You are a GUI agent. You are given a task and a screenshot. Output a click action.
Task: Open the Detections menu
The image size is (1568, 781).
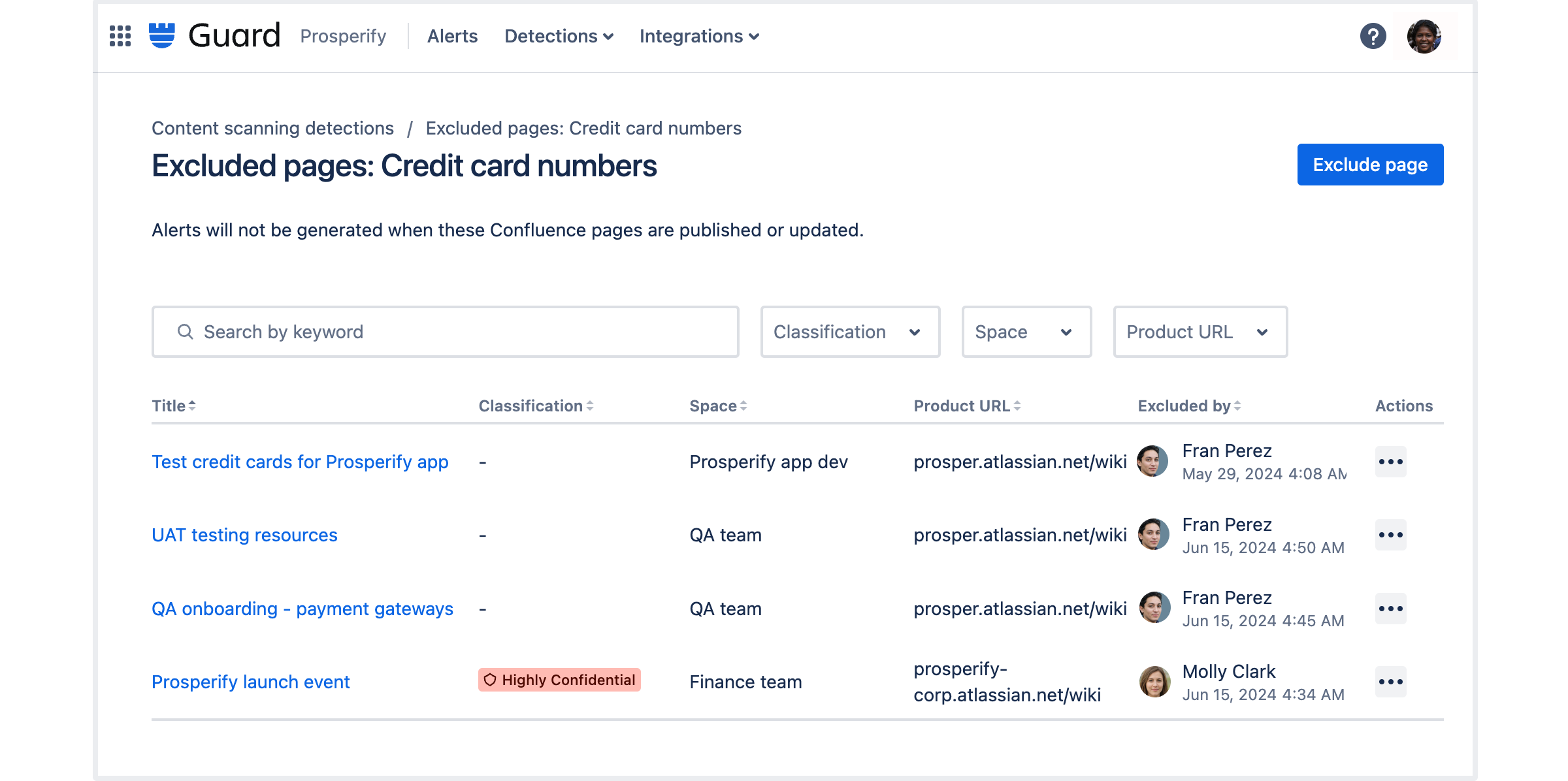click(x=559, y=36)
